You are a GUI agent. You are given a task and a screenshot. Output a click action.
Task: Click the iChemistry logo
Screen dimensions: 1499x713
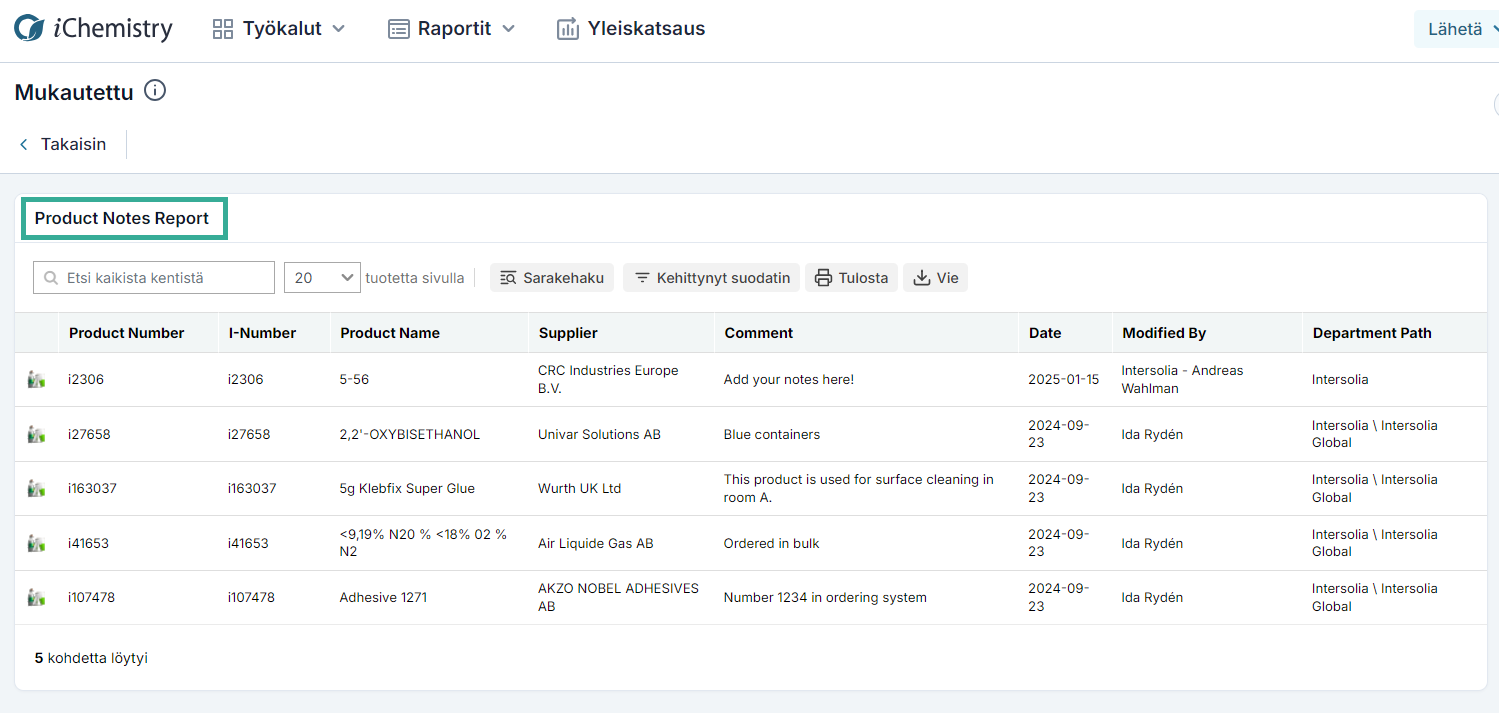[93, 28]
